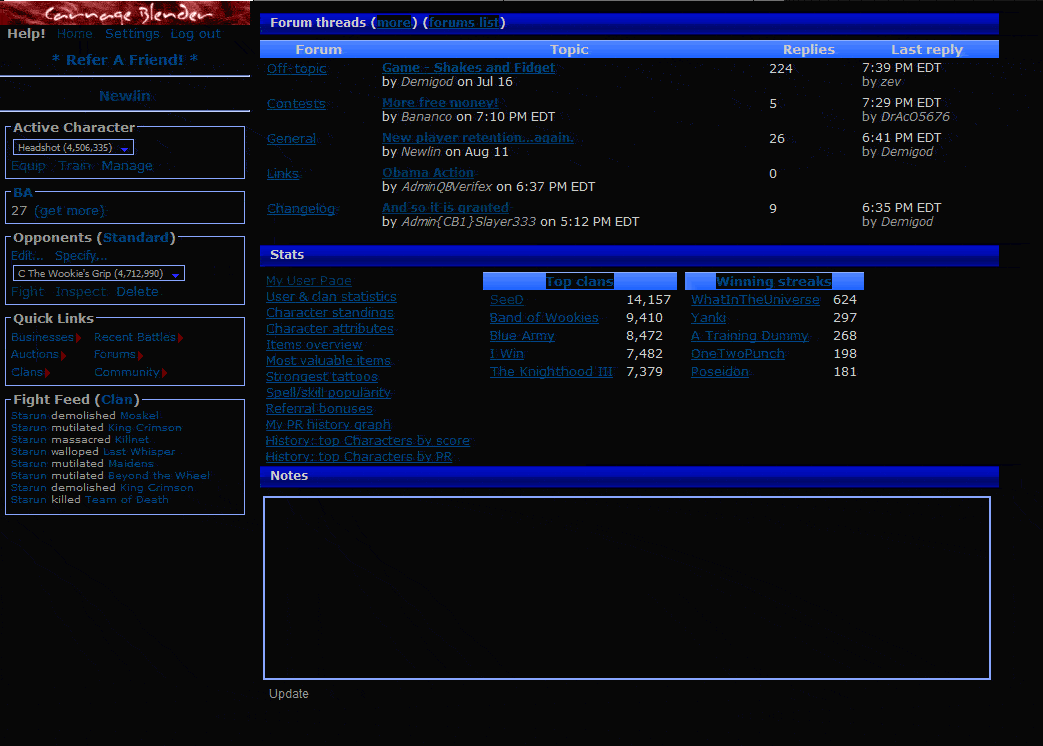Click the Standard opponents list link
The width and height of the screenshot is (1043, 746).
point(136,237)
